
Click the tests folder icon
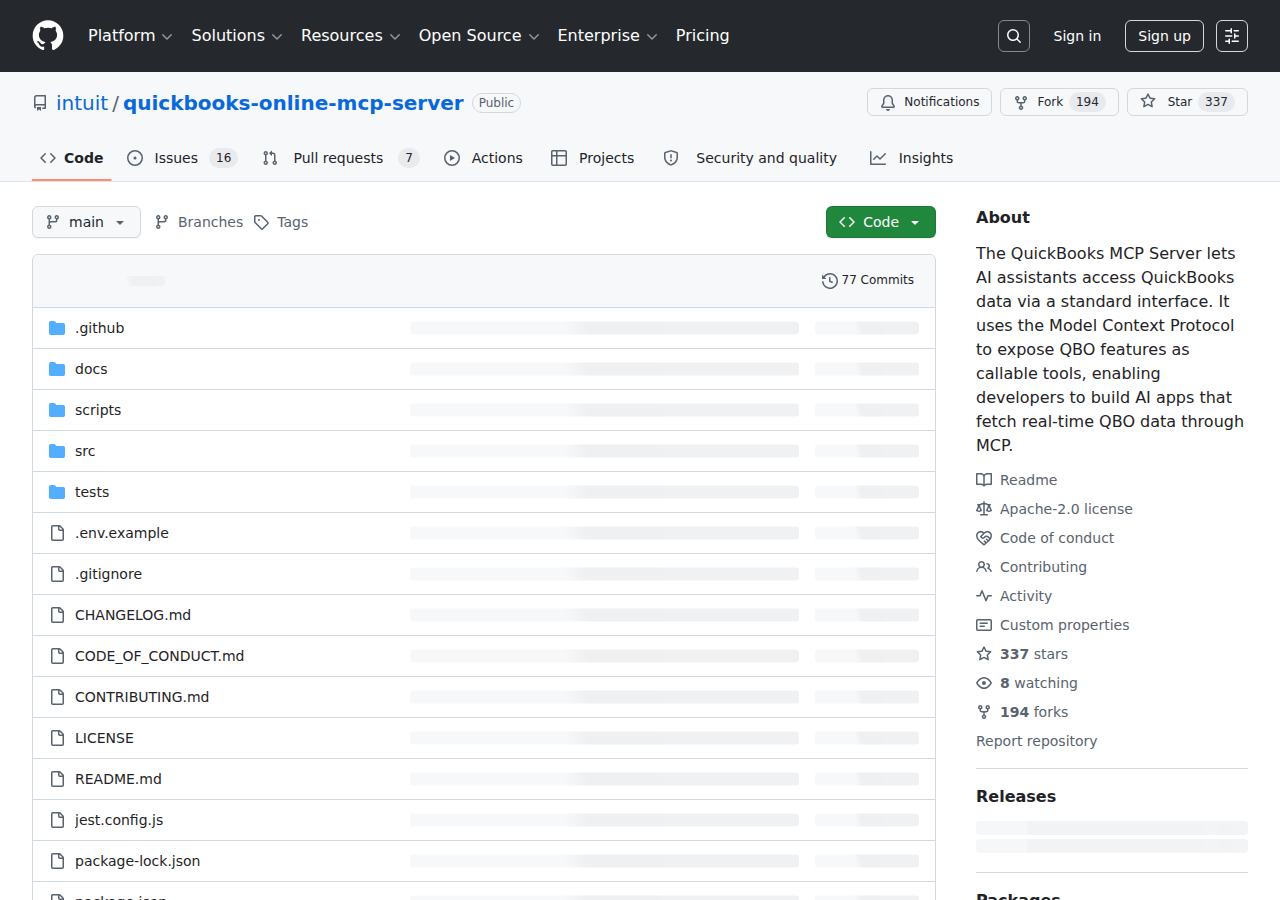[57, 492]
